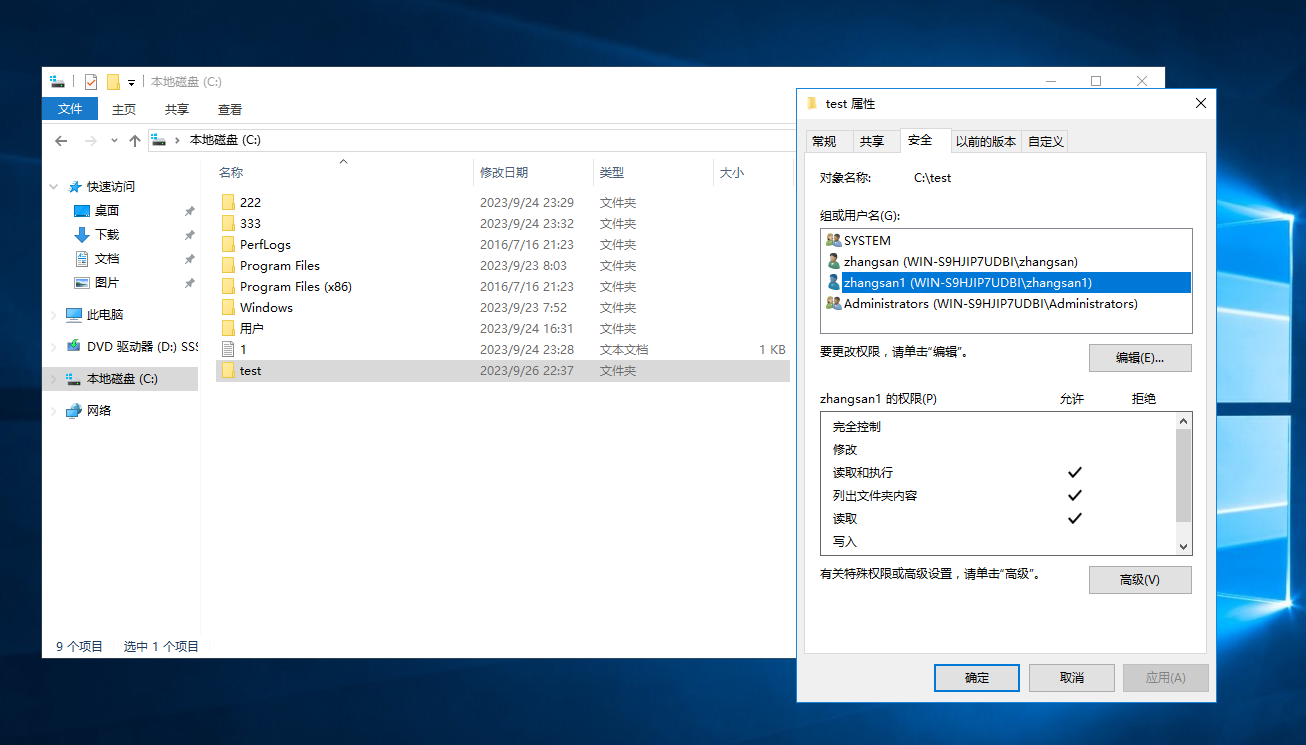
Task: Select the 222 folder icon
Action: 228,202
